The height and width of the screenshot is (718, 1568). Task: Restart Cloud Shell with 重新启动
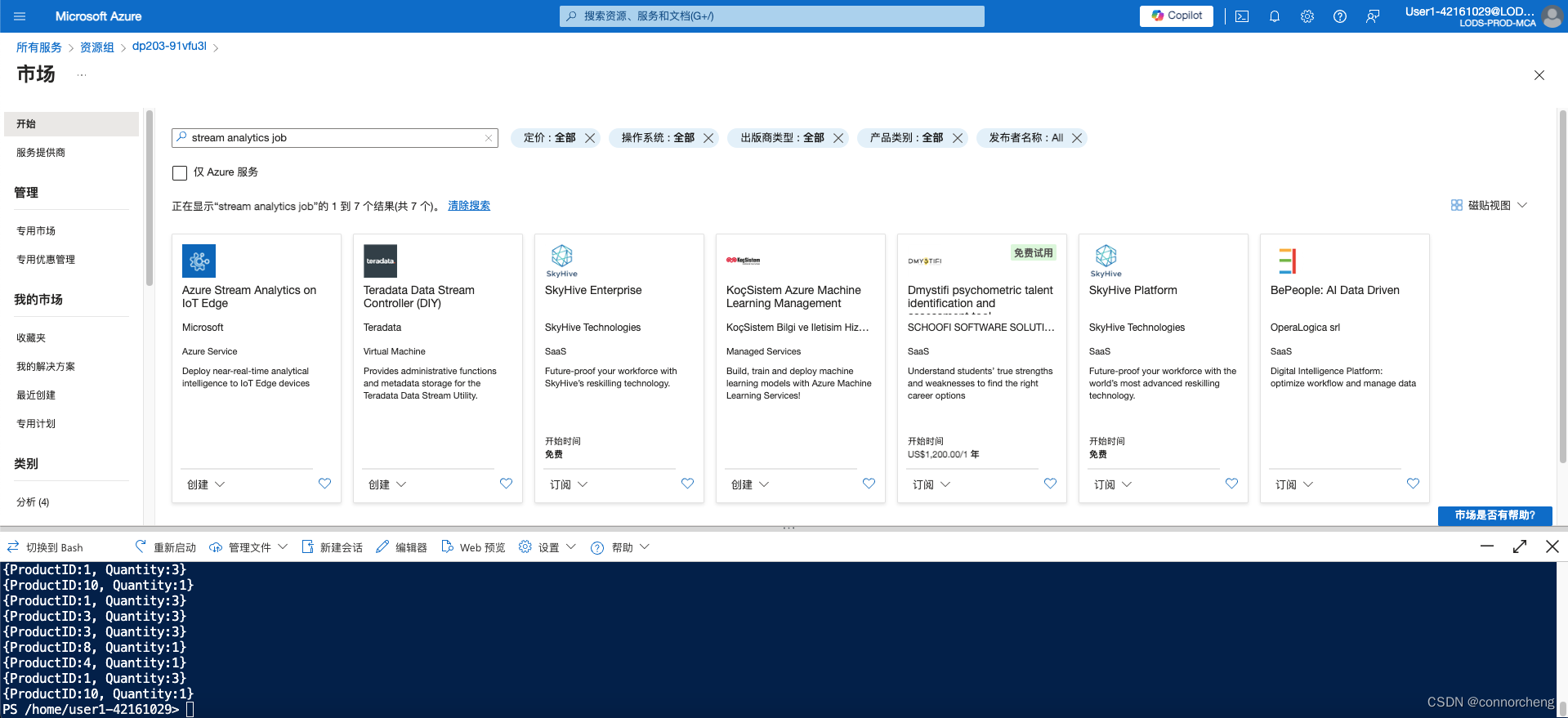pos(166,547)
